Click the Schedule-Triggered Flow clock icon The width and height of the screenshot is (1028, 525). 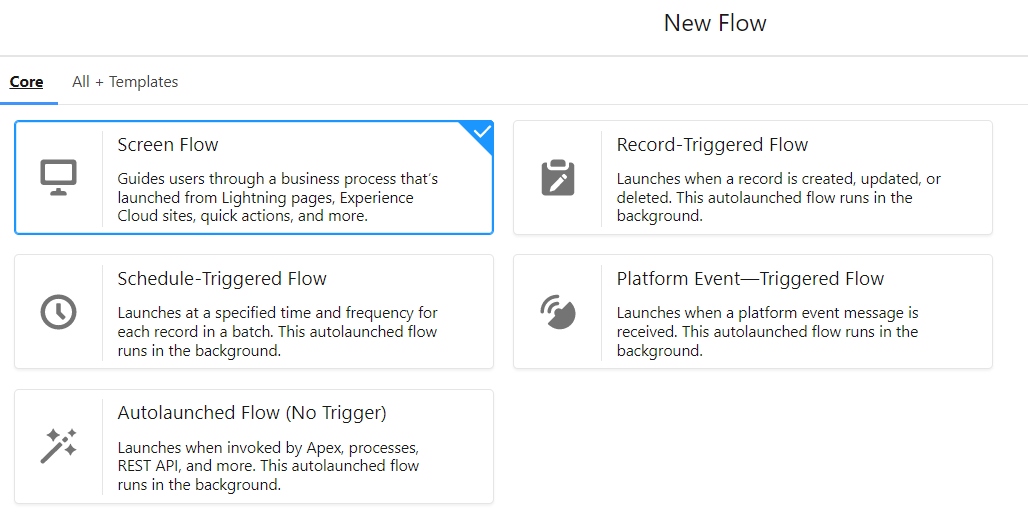pos(58,311)
